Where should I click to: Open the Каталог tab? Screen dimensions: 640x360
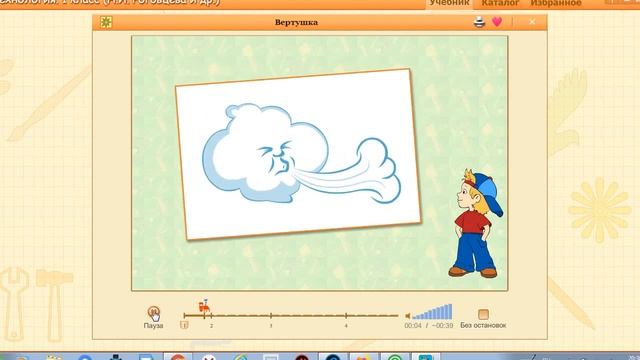500,3
